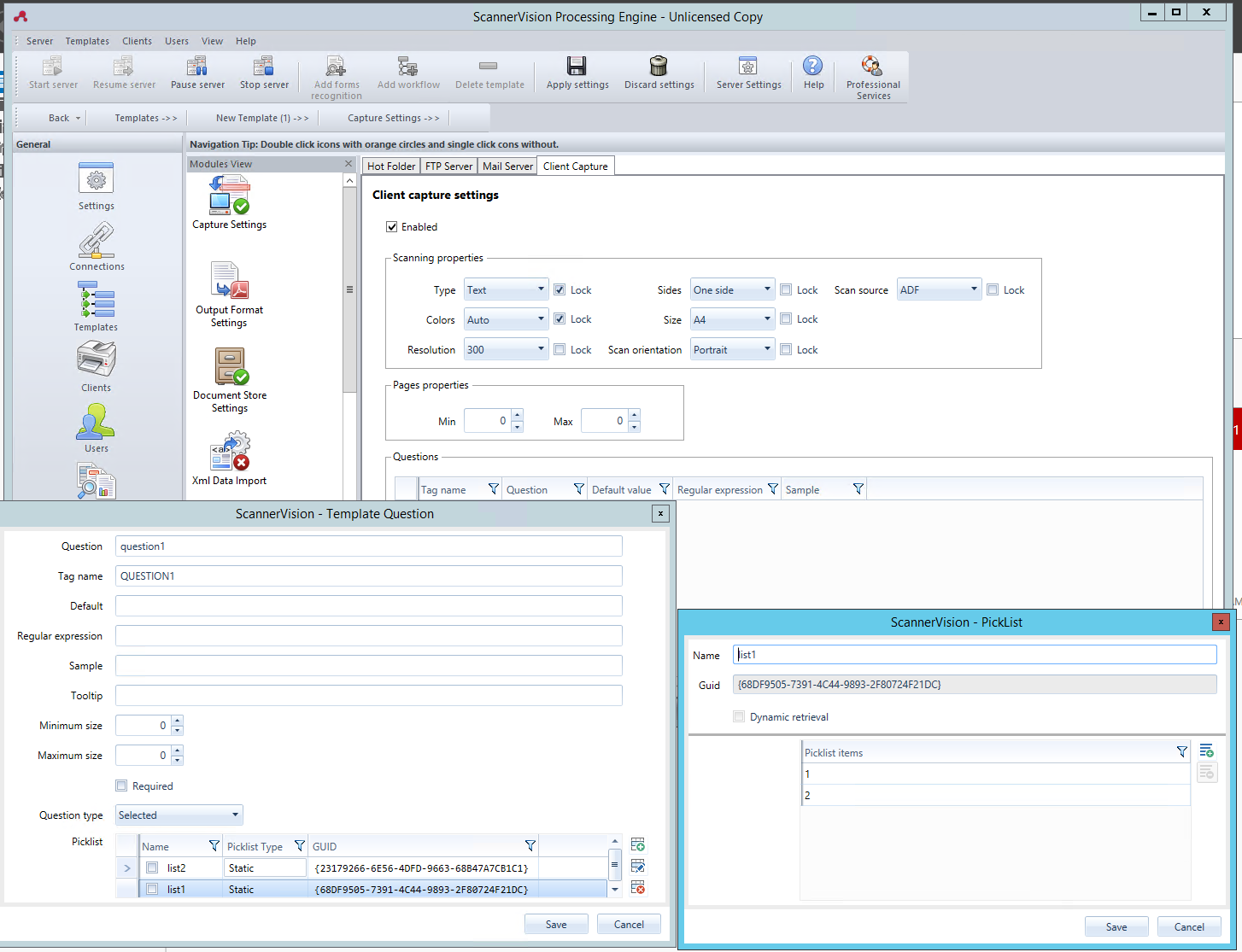Click the Discard settings trash icon

(659, 67)
